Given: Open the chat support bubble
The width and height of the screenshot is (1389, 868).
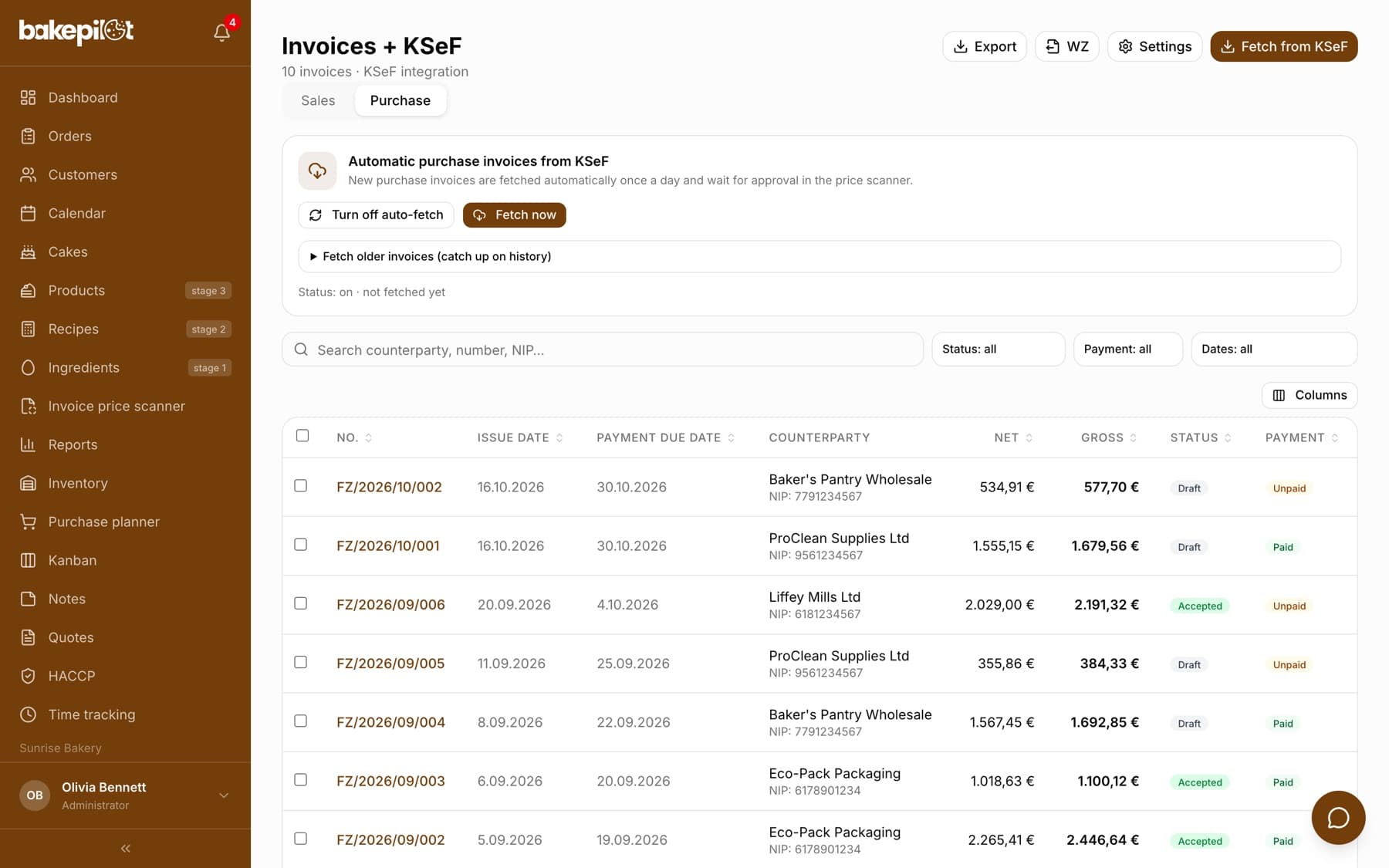Looking at the screenshot, I should point(1338,818).
